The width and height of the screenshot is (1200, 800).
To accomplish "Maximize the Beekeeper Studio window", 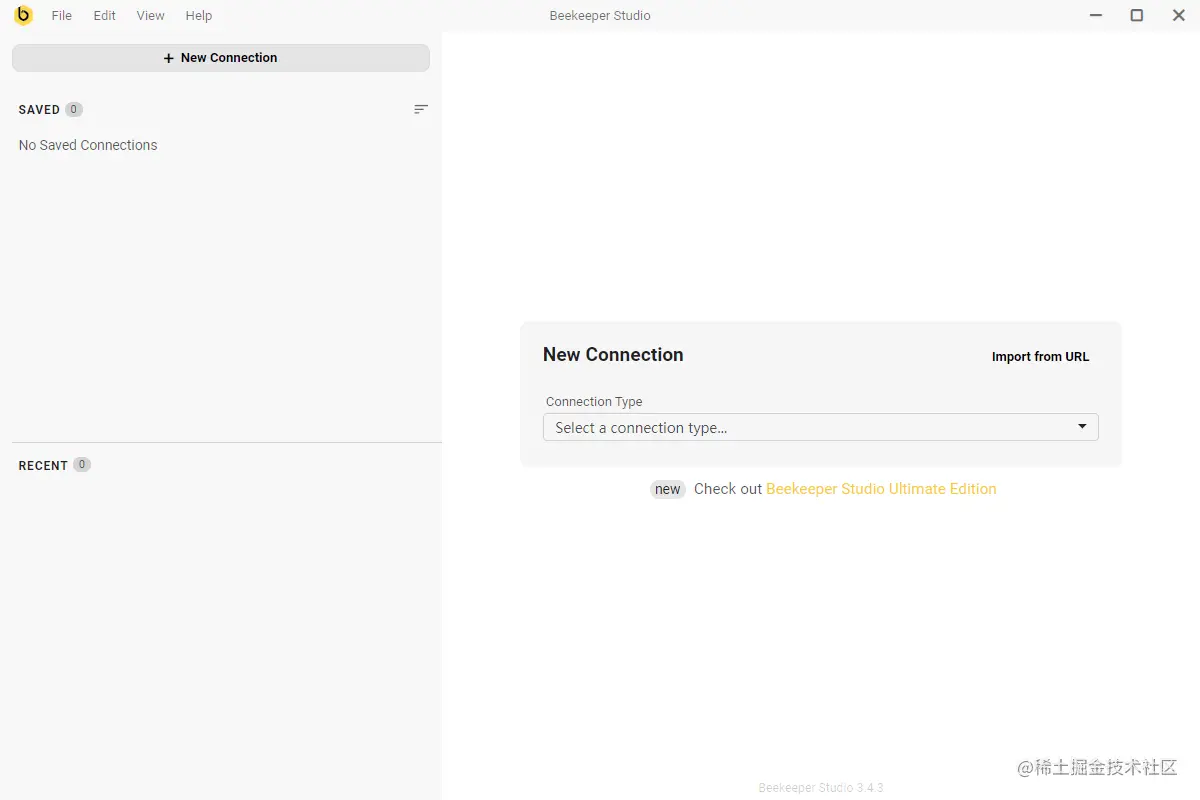I will tap(1137, 15).
